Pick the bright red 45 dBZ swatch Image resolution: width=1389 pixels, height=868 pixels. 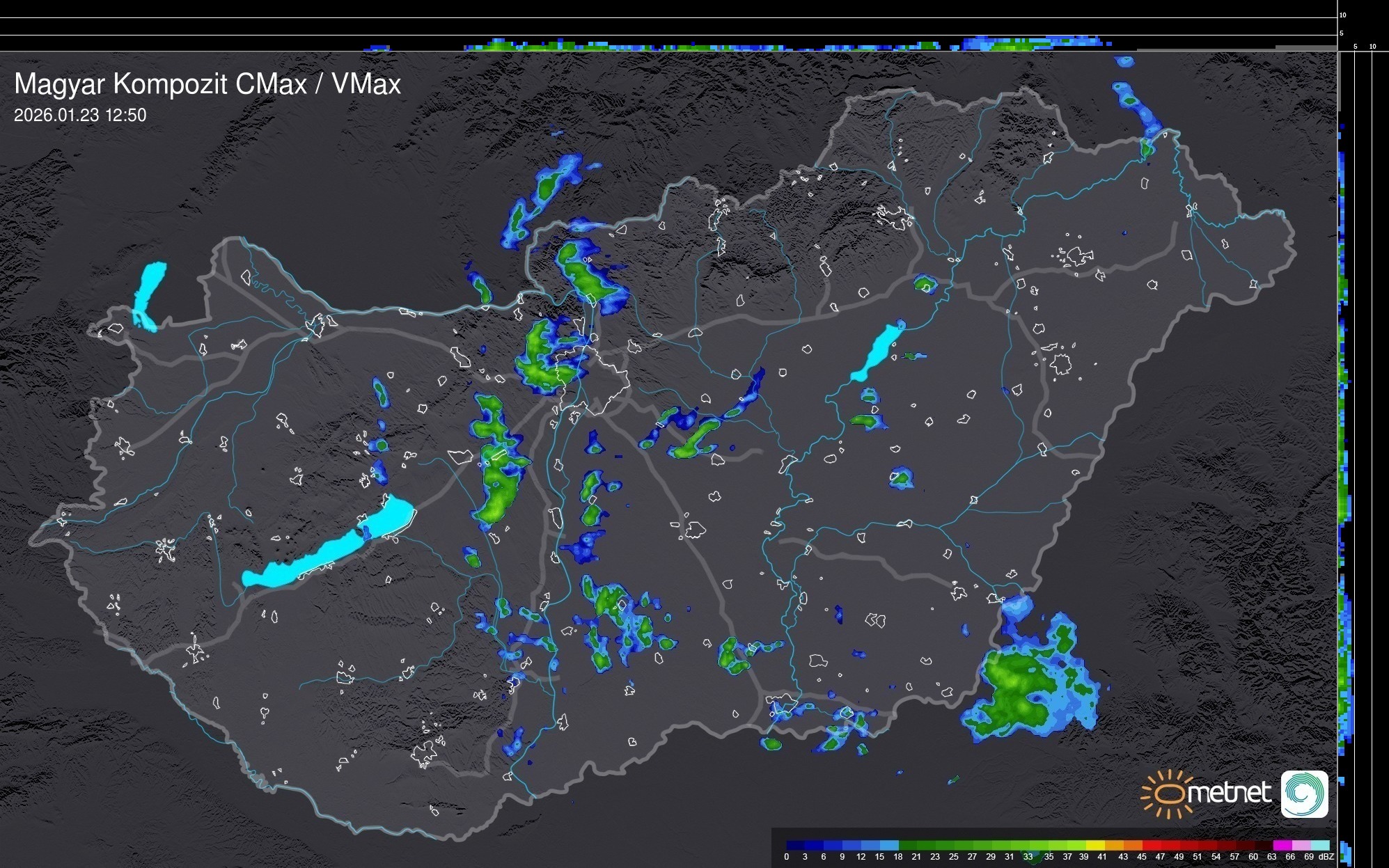pyautogui.click(x=1151, y=845)
